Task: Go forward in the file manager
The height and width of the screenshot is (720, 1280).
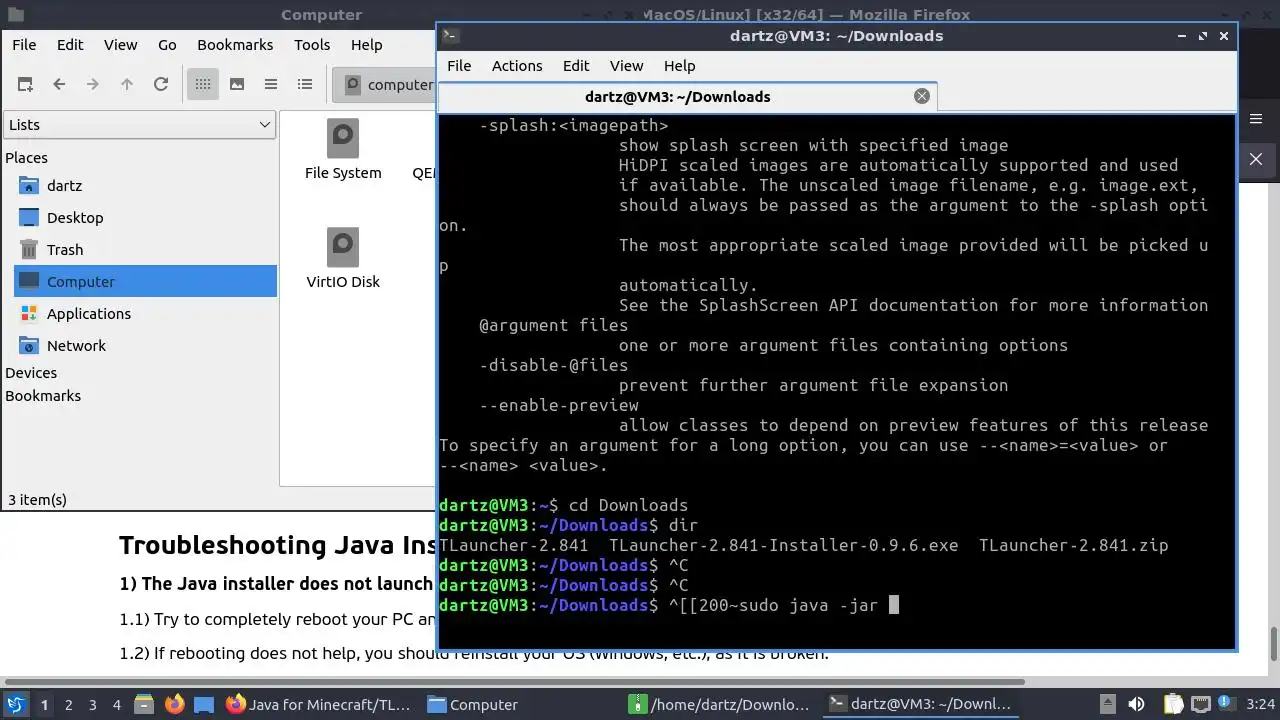Action: [93, 85]
